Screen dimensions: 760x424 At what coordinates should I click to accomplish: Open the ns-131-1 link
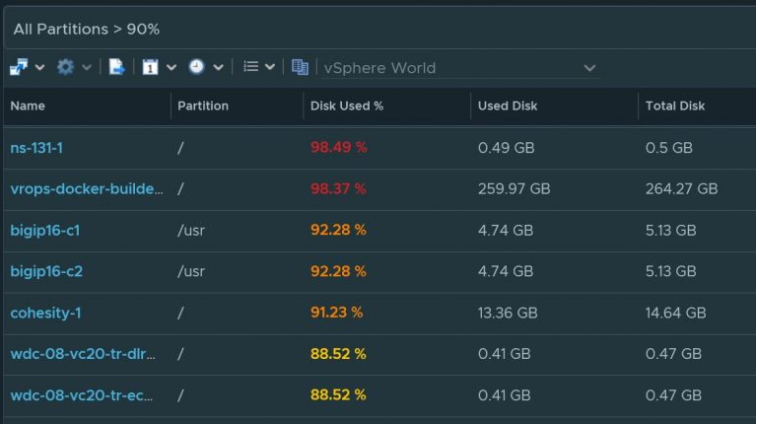(37, 148)
